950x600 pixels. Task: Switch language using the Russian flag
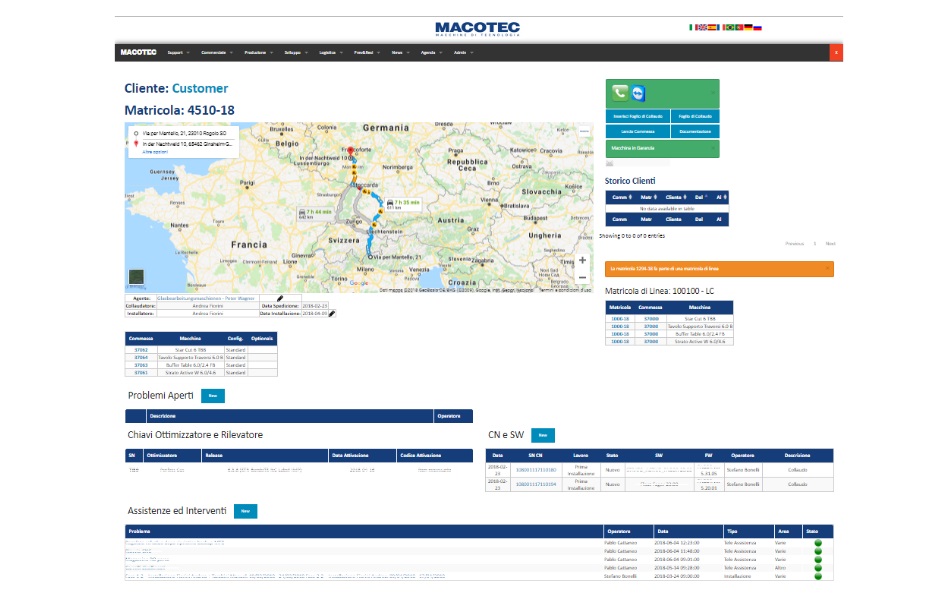click(757, 27)
